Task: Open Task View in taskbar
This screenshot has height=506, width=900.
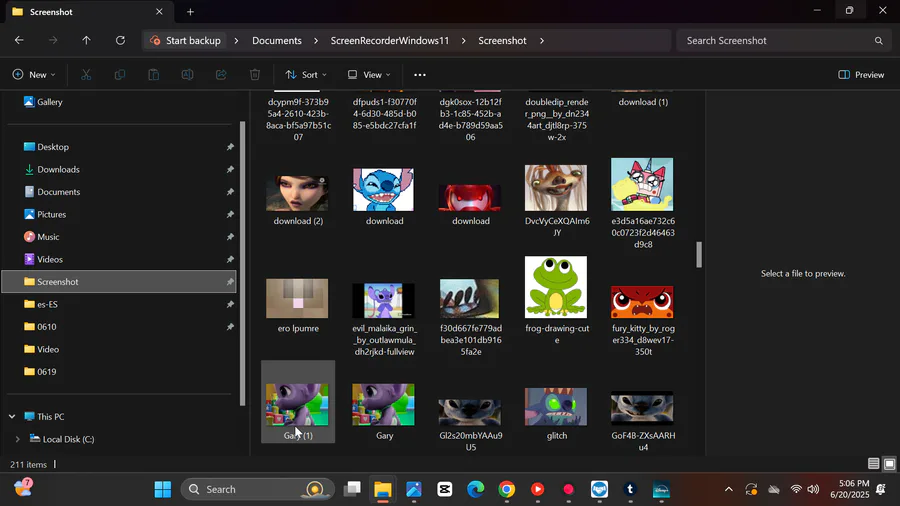Action: click(x=352, y=489)
